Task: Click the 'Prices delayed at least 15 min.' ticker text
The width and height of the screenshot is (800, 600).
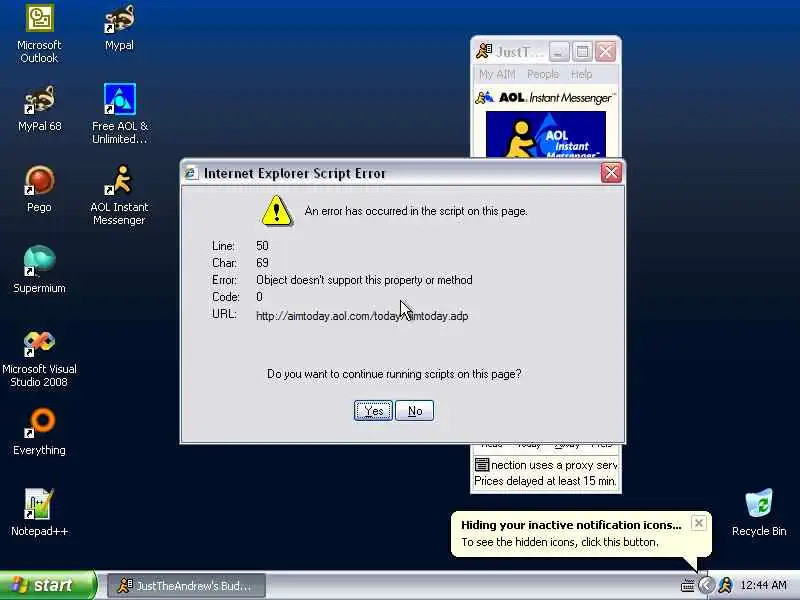Action: click(x=545, y=481)
